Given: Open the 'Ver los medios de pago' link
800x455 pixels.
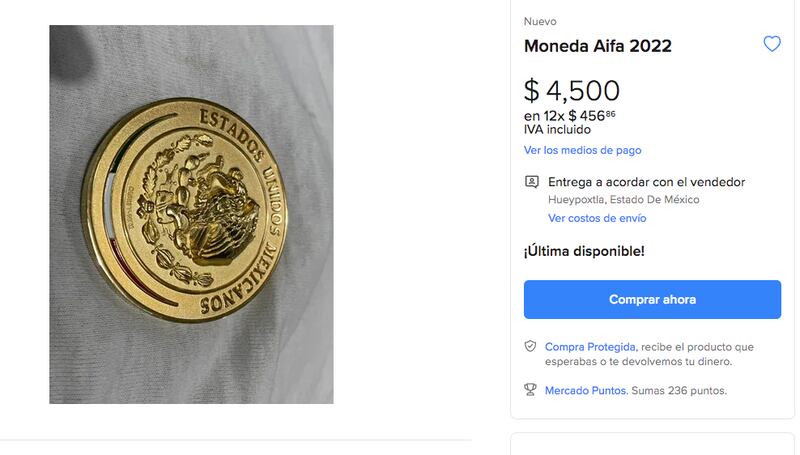Looking at the screenshot, I should [582, 150].
